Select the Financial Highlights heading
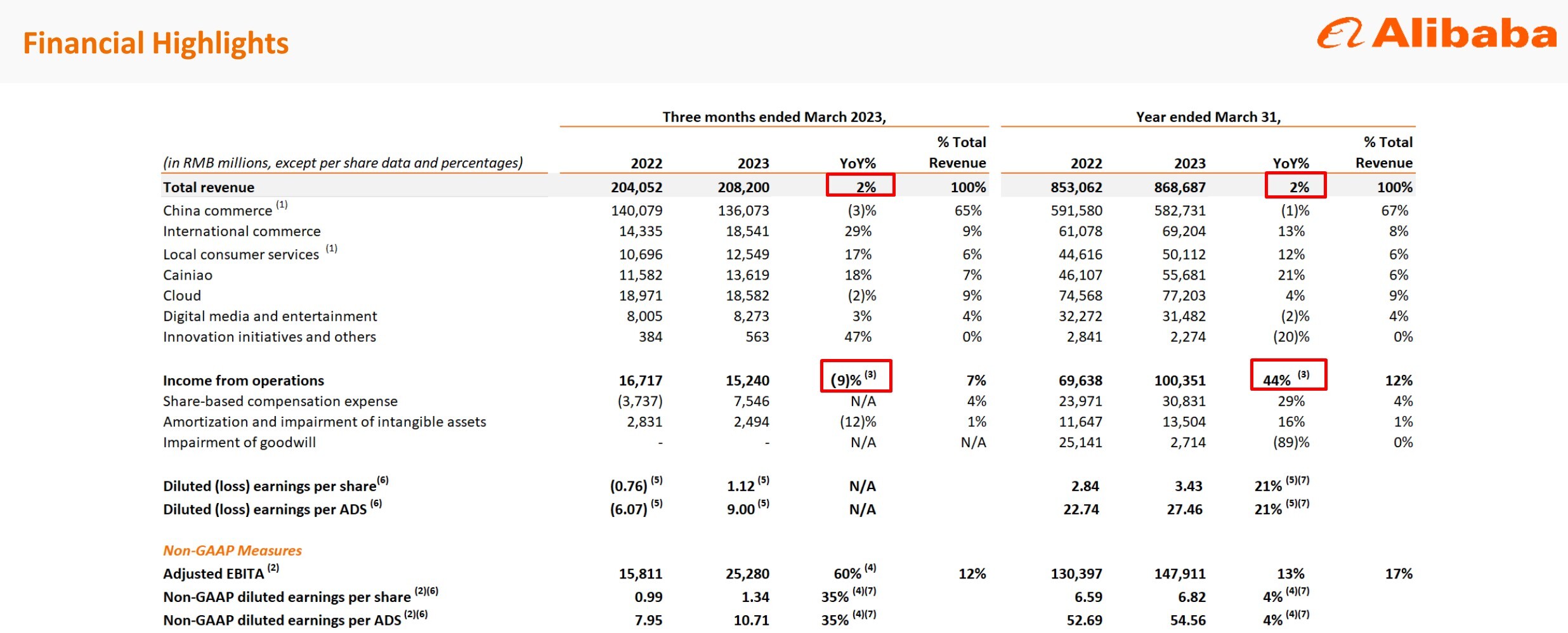 [x=156, y=44]
